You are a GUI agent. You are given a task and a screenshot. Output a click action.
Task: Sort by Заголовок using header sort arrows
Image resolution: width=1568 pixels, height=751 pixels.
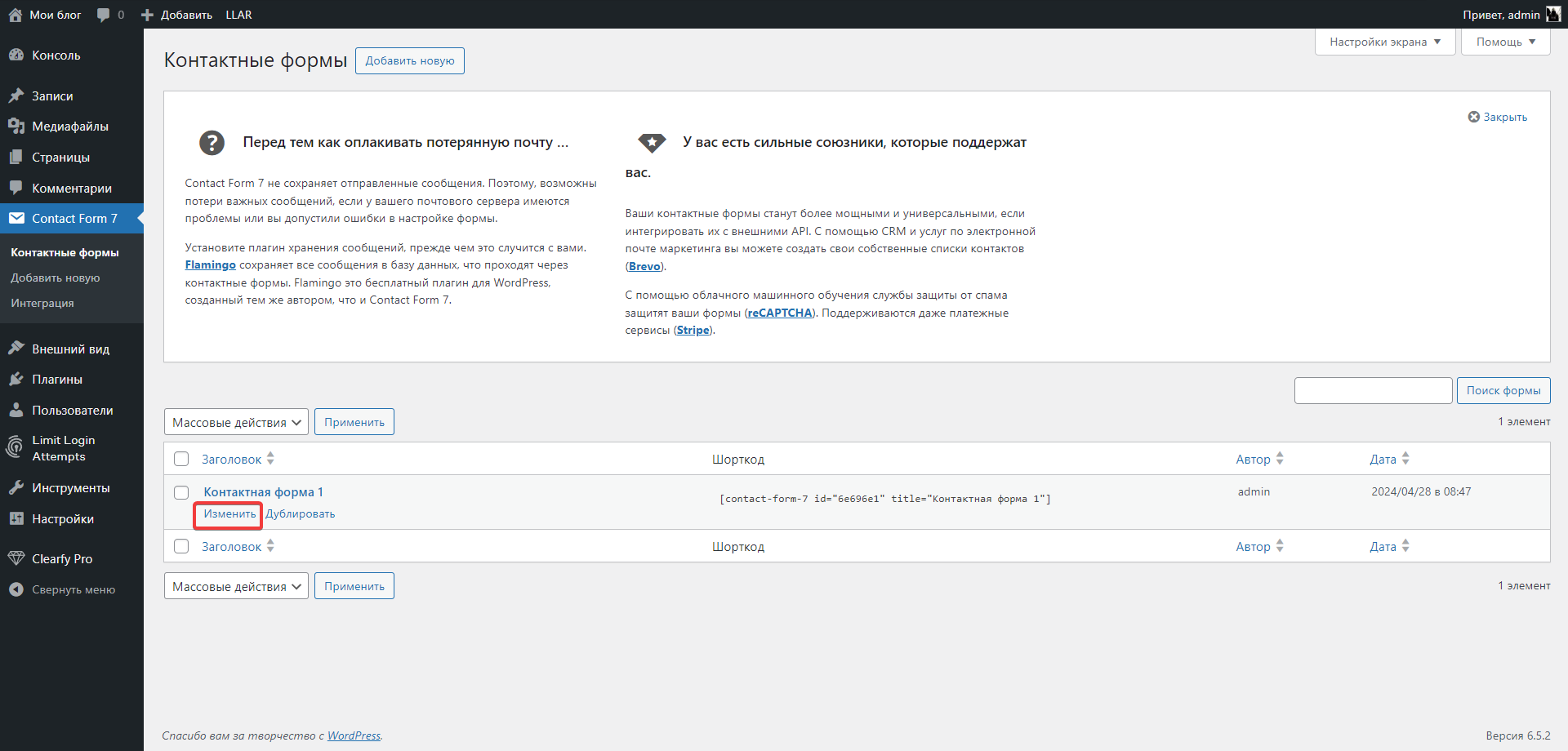click(x=270, y=459)
